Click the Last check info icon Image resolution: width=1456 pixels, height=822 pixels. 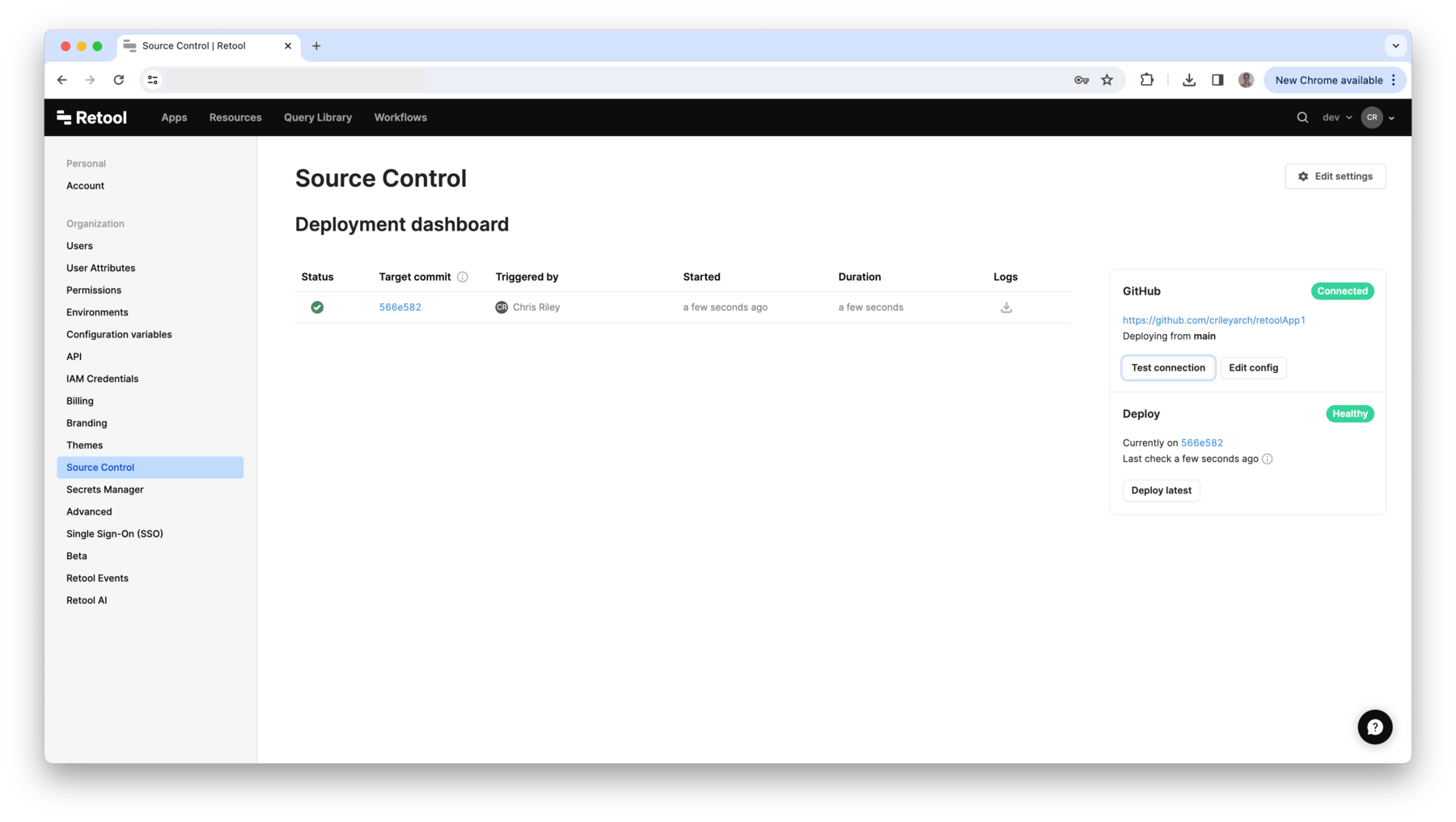coord(1268,459)
